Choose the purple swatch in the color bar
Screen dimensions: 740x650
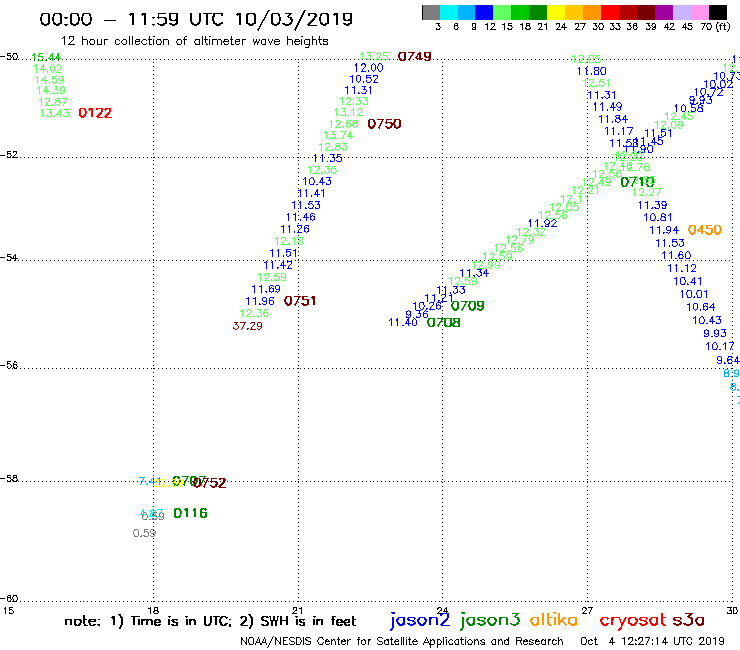point(664,12)
